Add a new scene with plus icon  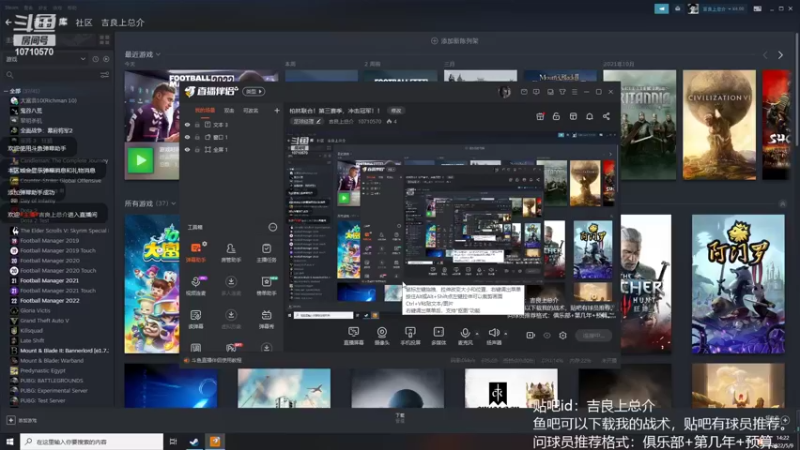277,110
